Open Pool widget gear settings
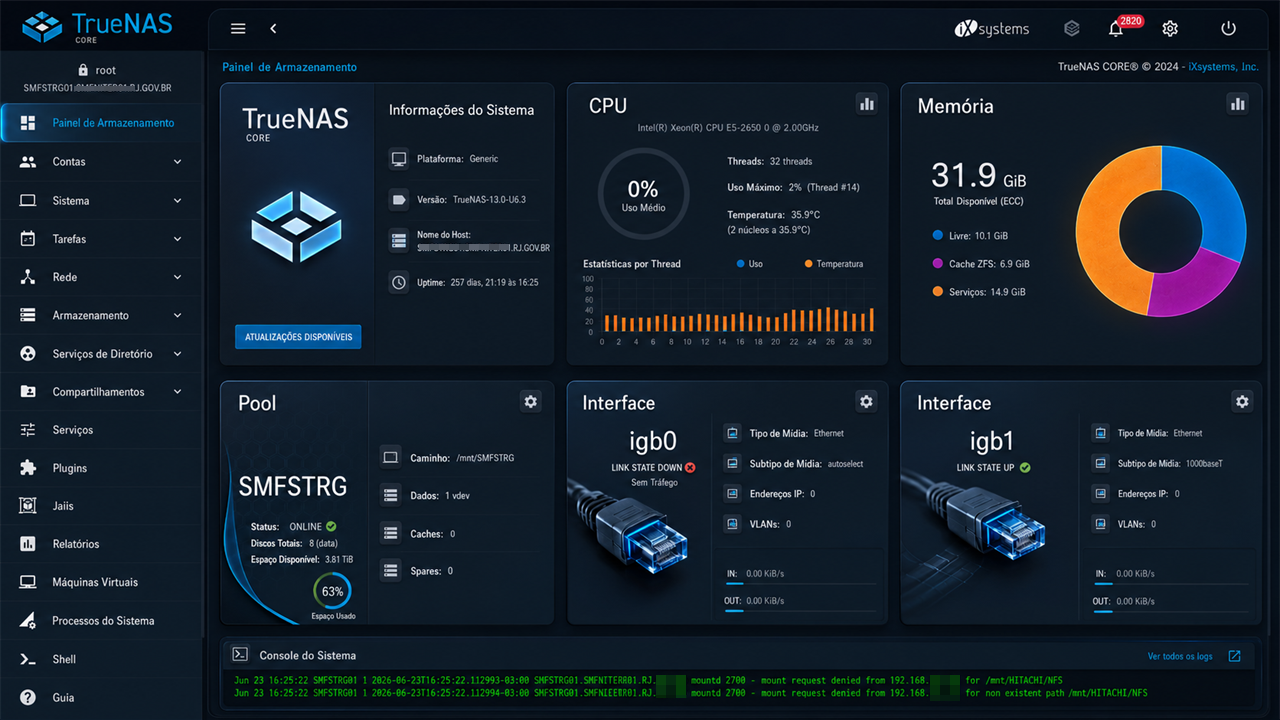 (531, 402)
